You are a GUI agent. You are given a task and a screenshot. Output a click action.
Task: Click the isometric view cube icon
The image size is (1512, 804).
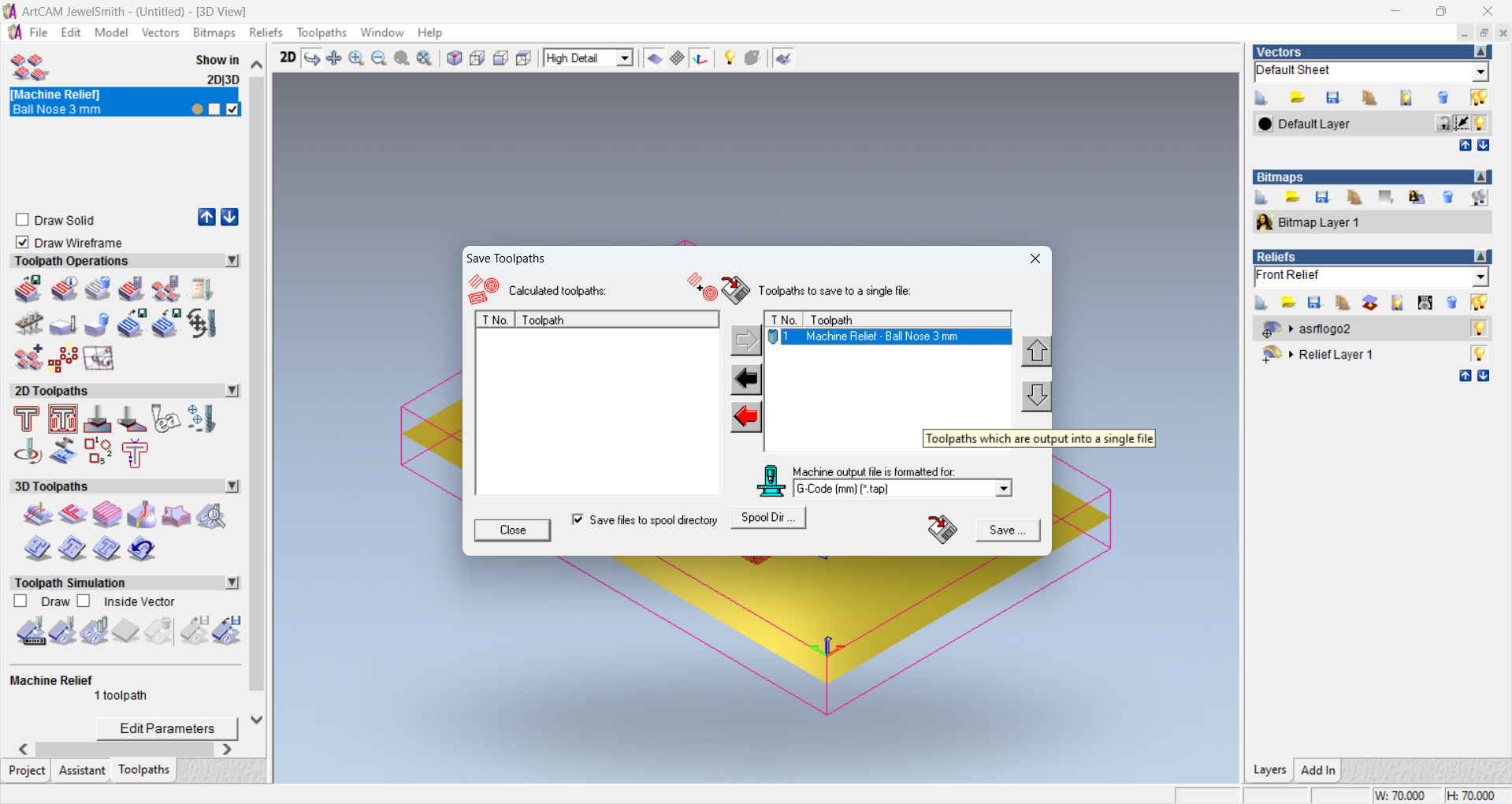click(x=455, y=58)
